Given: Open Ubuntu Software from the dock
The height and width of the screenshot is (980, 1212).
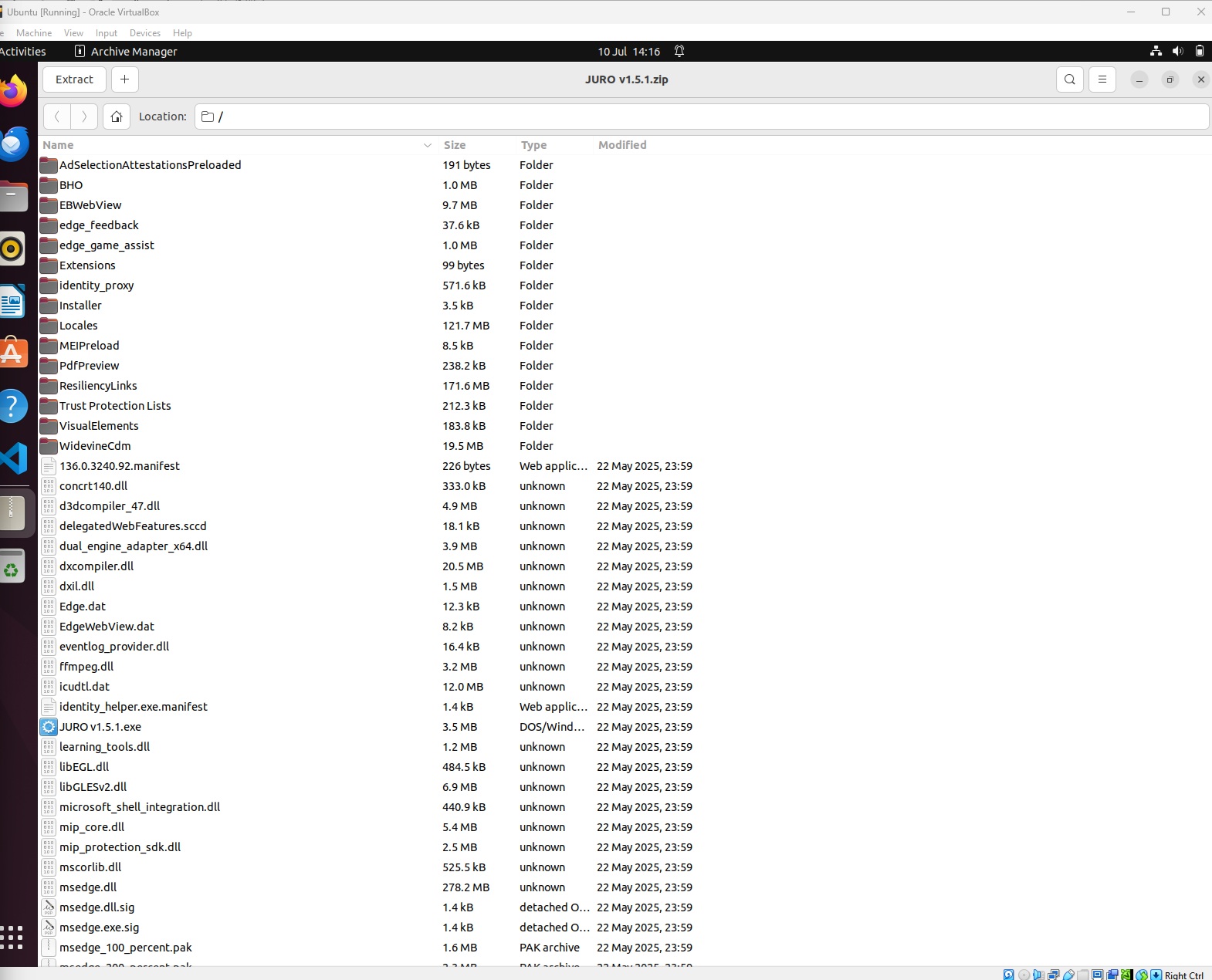Looking at the screenshot, I should click(x=12, y=353).
